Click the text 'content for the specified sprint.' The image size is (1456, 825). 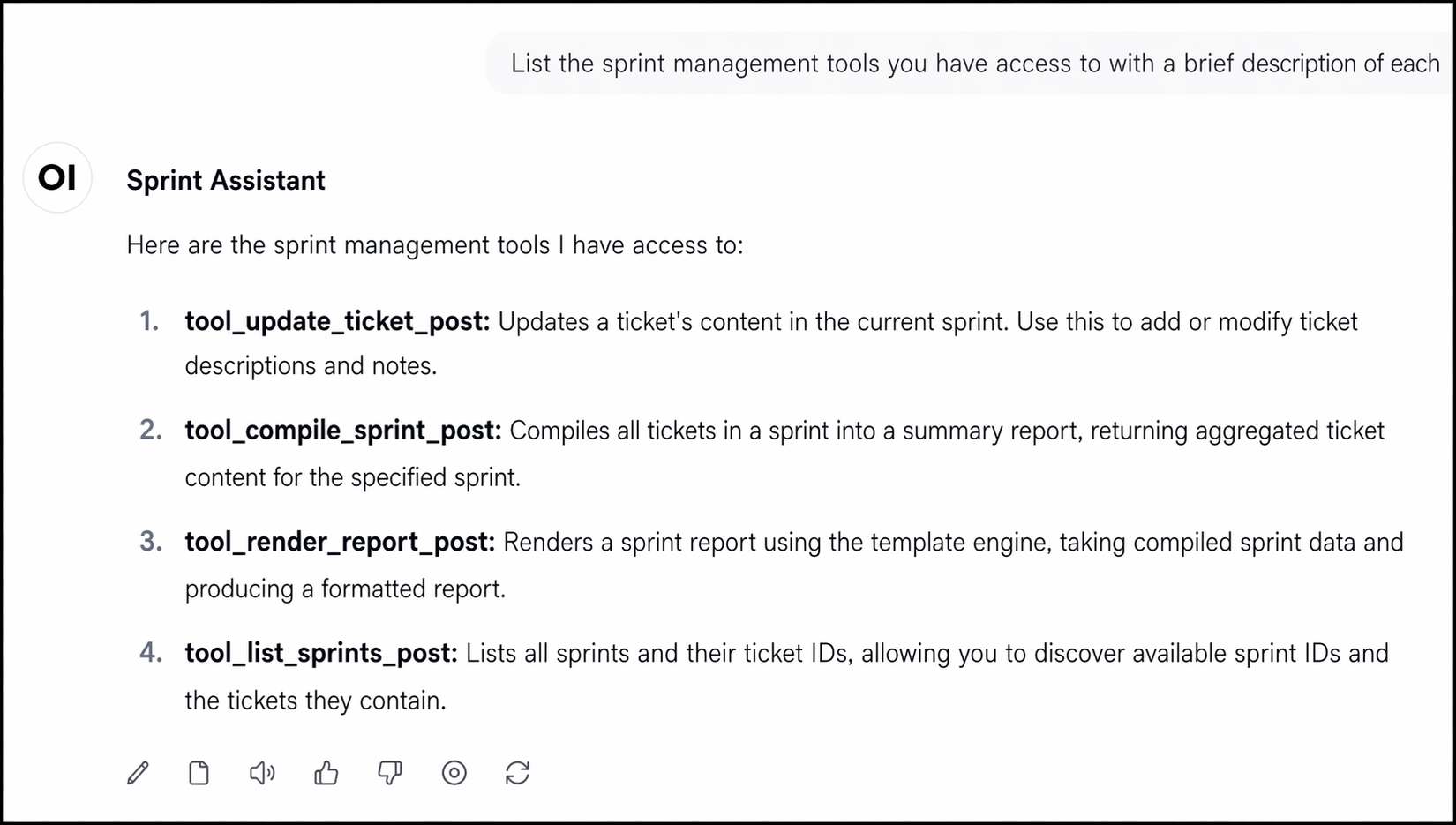(353, 477)
